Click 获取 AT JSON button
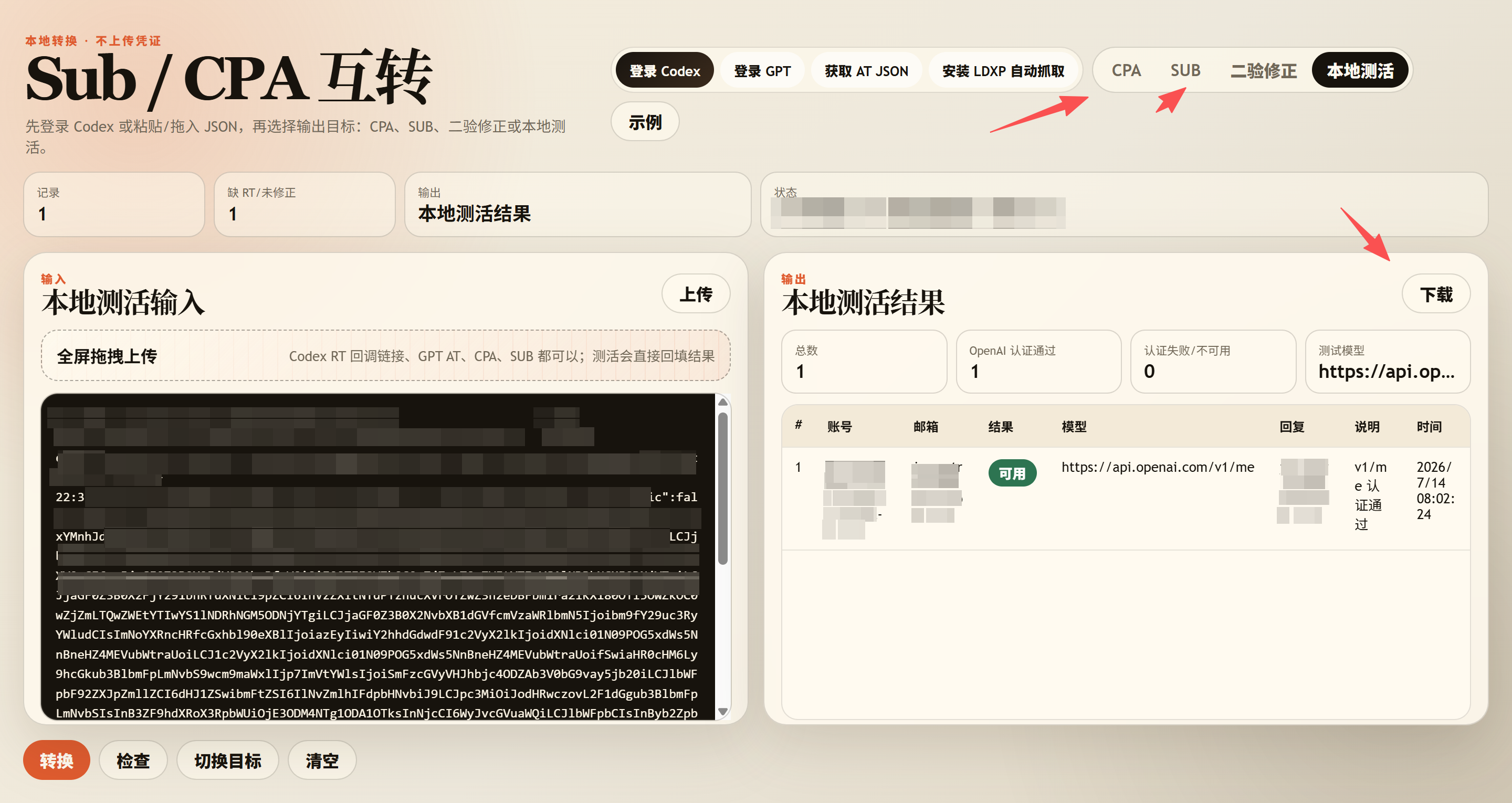The height and width of the screenshot is (803, 1512). [x=866, y=70]
